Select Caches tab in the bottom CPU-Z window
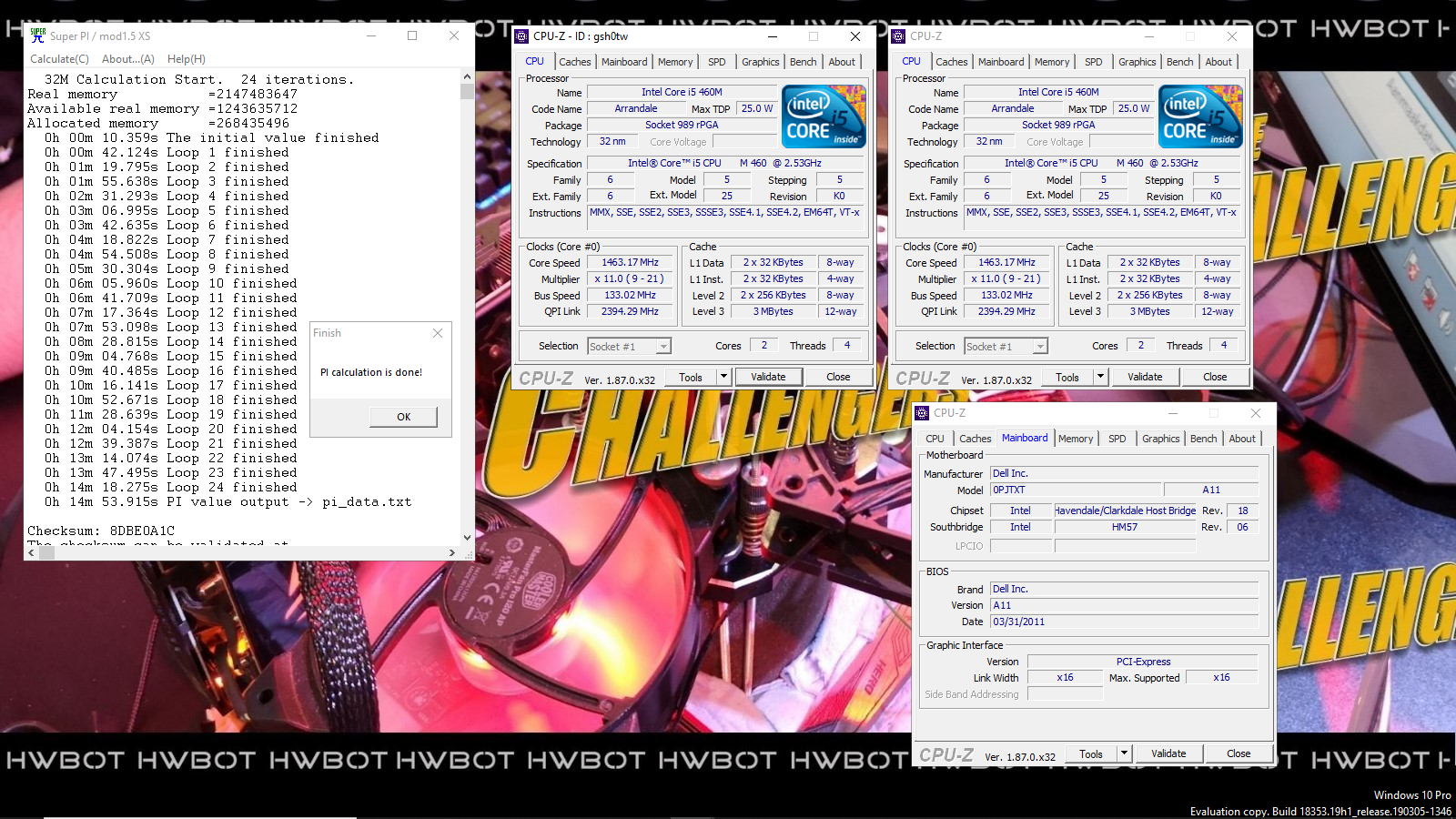Viewport: 1456px width, 819px height. coord(976,439)
